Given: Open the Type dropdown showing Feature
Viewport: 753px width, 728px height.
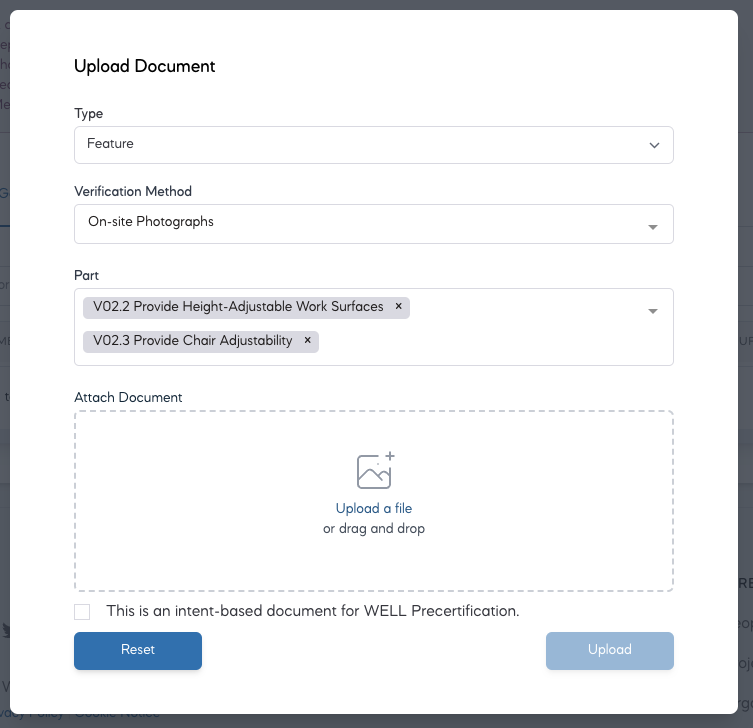Looking at the screenshot, I should 374,145.
